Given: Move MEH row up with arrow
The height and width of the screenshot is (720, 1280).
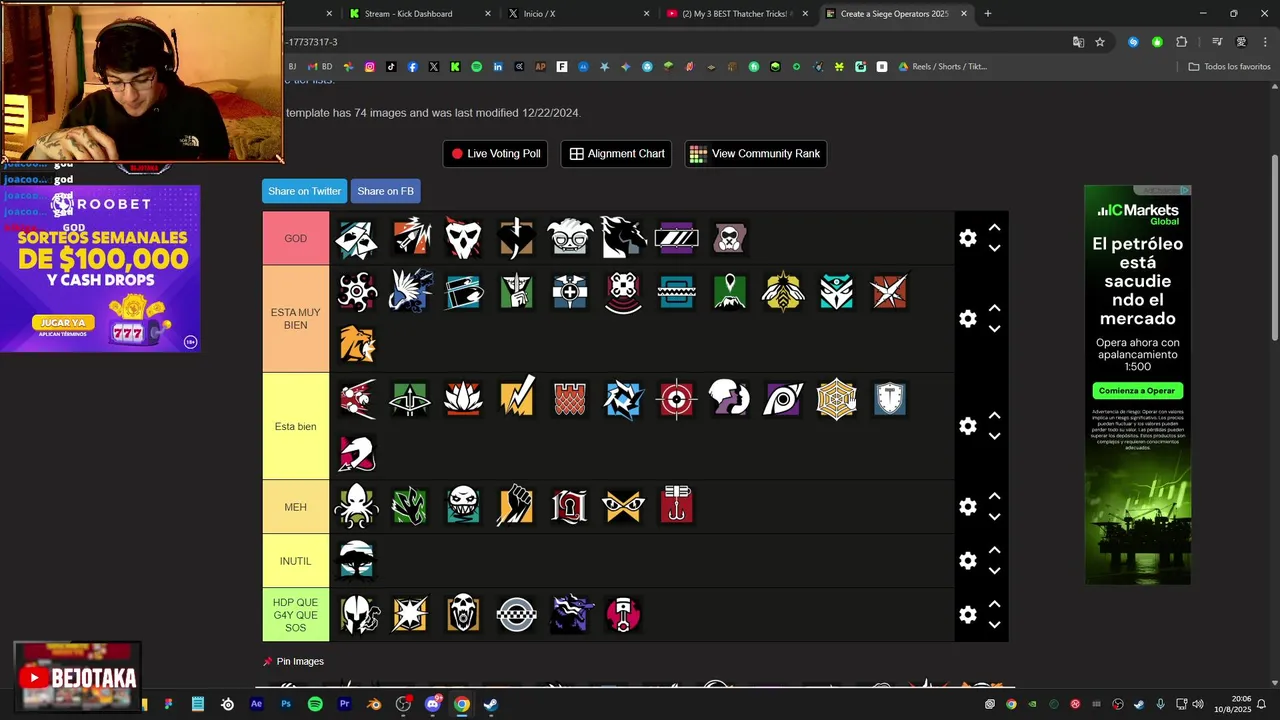Looking at the screenshot, I should (x=994, y=497).
